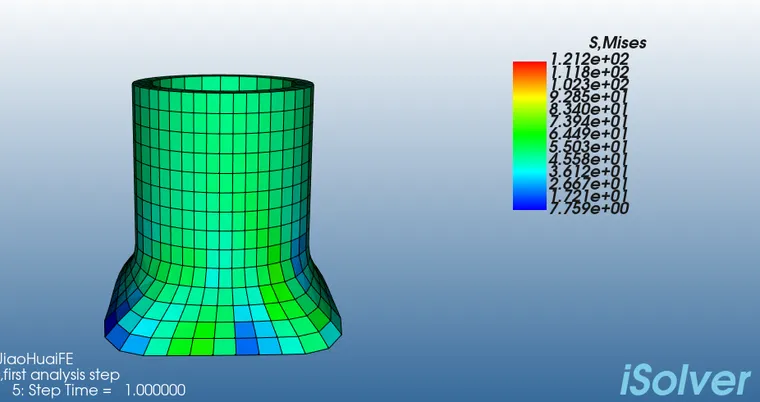Click the 1.721e+01 legend label
Viewport: 760px width, 402px height.
point(579,195)
